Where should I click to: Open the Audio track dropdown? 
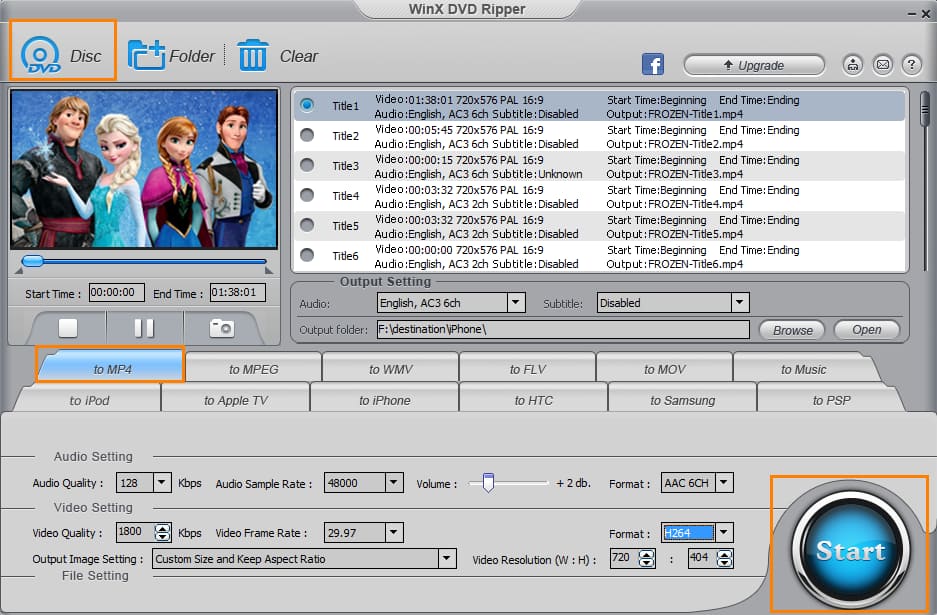click(x=516, y=302)
